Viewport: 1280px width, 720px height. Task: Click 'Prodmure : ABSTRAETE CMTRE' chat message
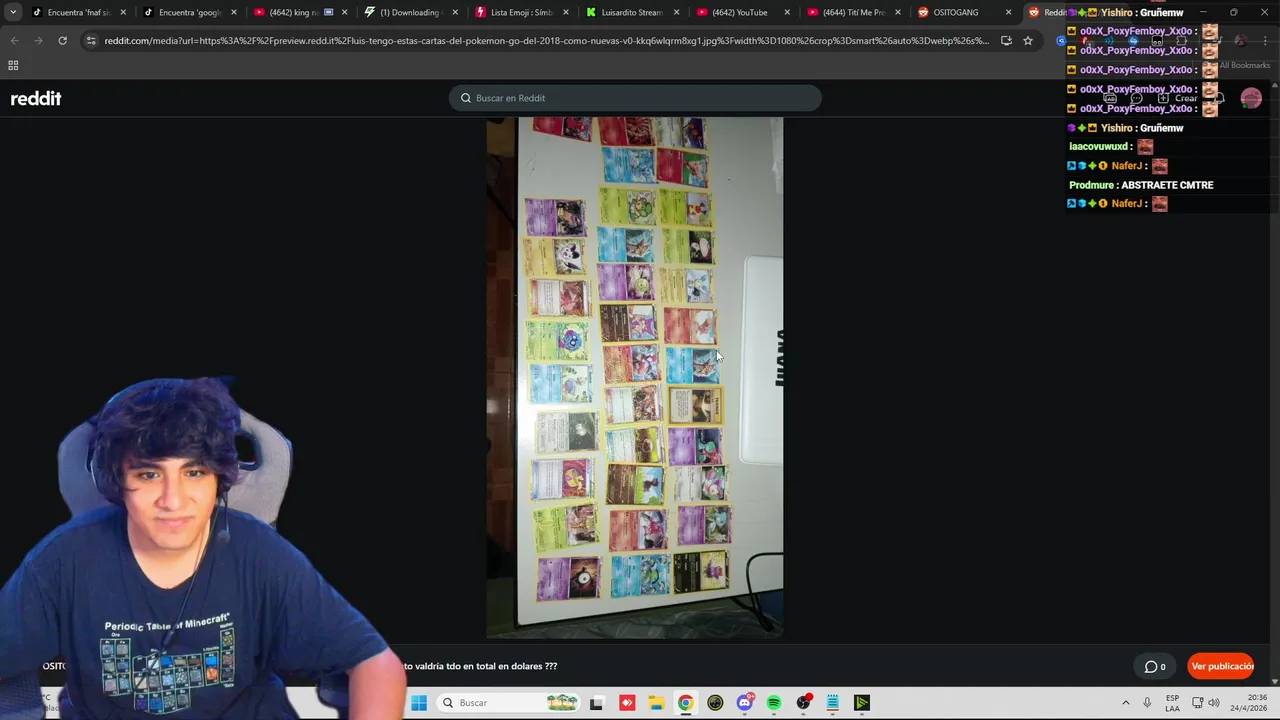point(1141,185)
